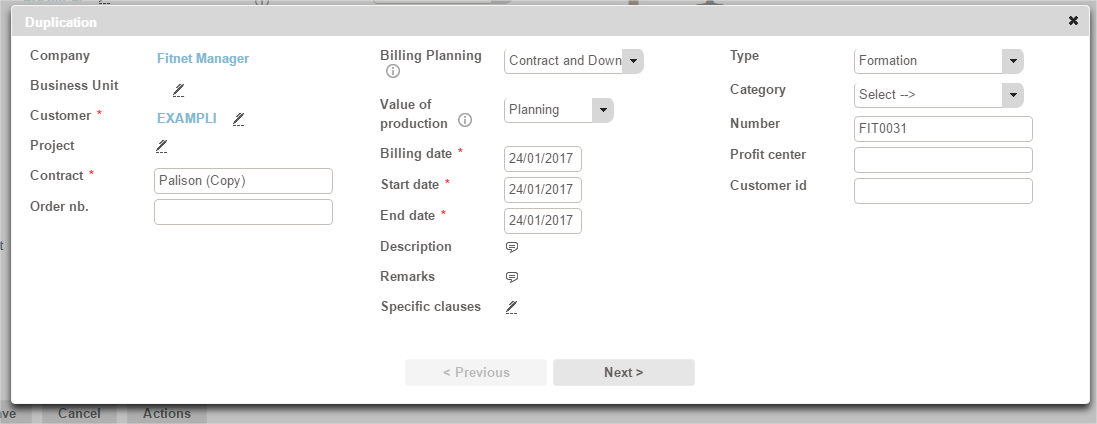Select the Number field containing FIT0031
The image size is (1097, 424).
coord(942,129)
